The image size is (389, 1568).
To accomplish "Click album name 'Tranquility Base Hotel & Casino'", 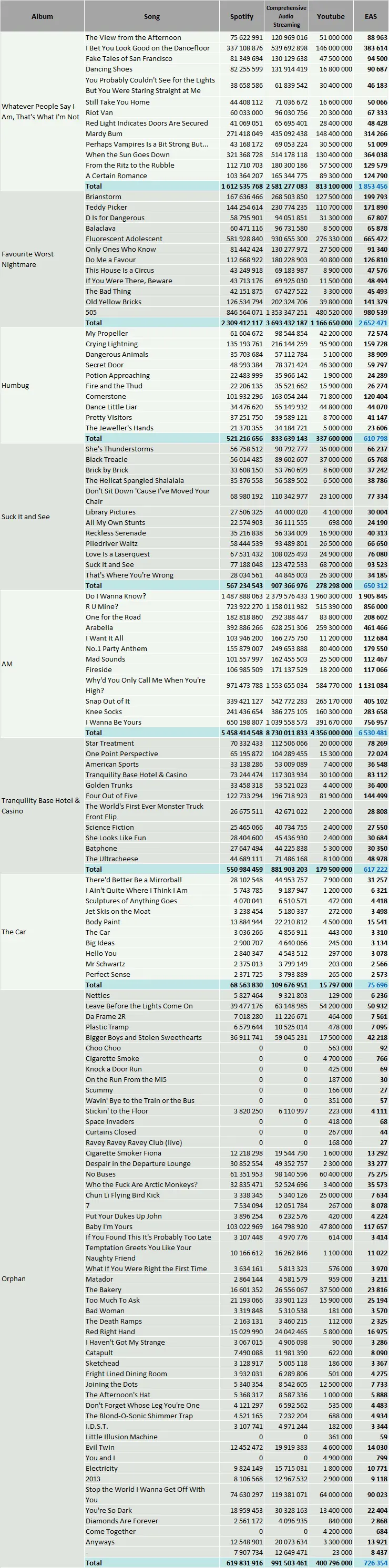I will coord(40,806).
